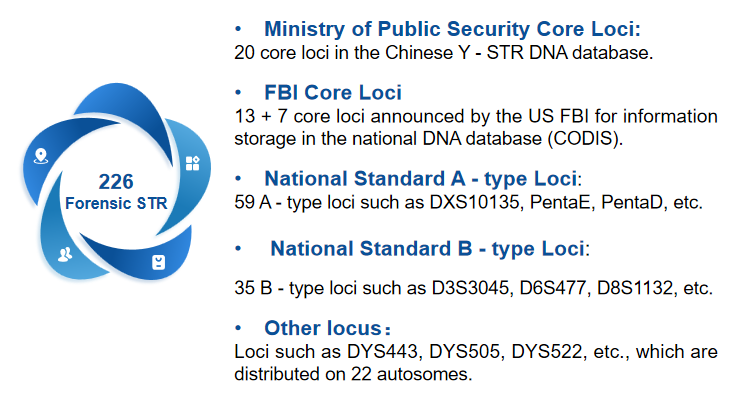Image resolution: width=733 pixels, height=396 pixels.
Task: Click the location pin icon on the swirl
Action: [x=41, y=156]
